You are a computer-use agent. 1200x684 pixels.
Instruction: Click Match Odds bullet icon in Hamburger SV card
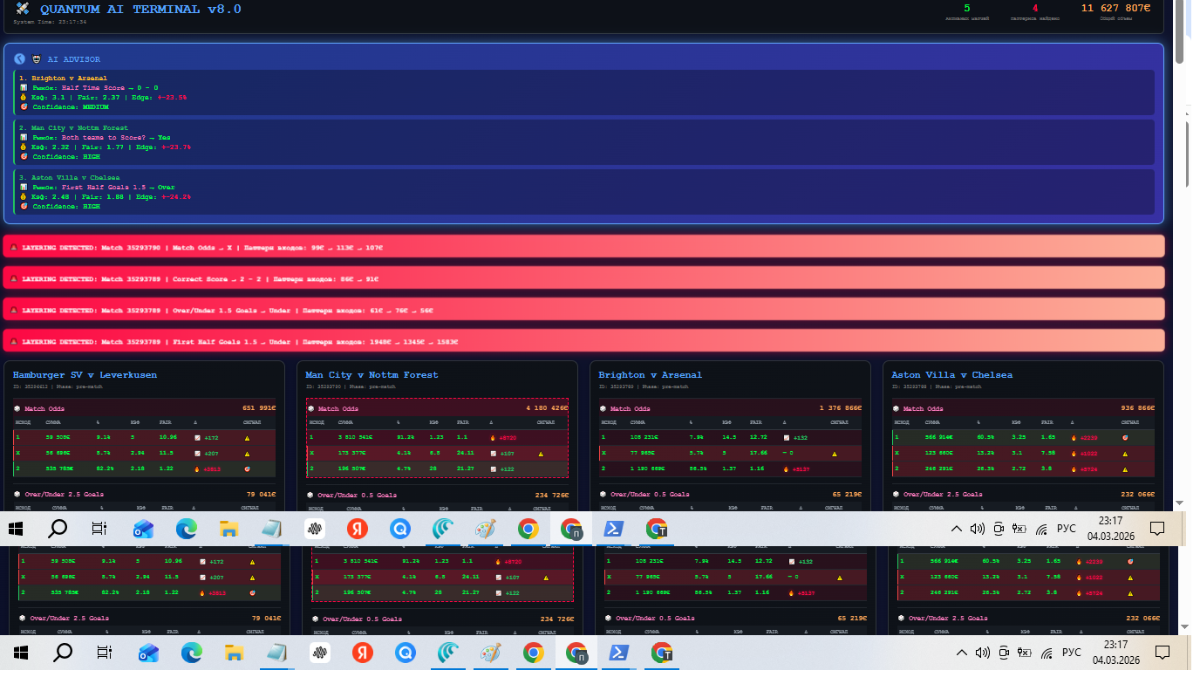(17, 408)
